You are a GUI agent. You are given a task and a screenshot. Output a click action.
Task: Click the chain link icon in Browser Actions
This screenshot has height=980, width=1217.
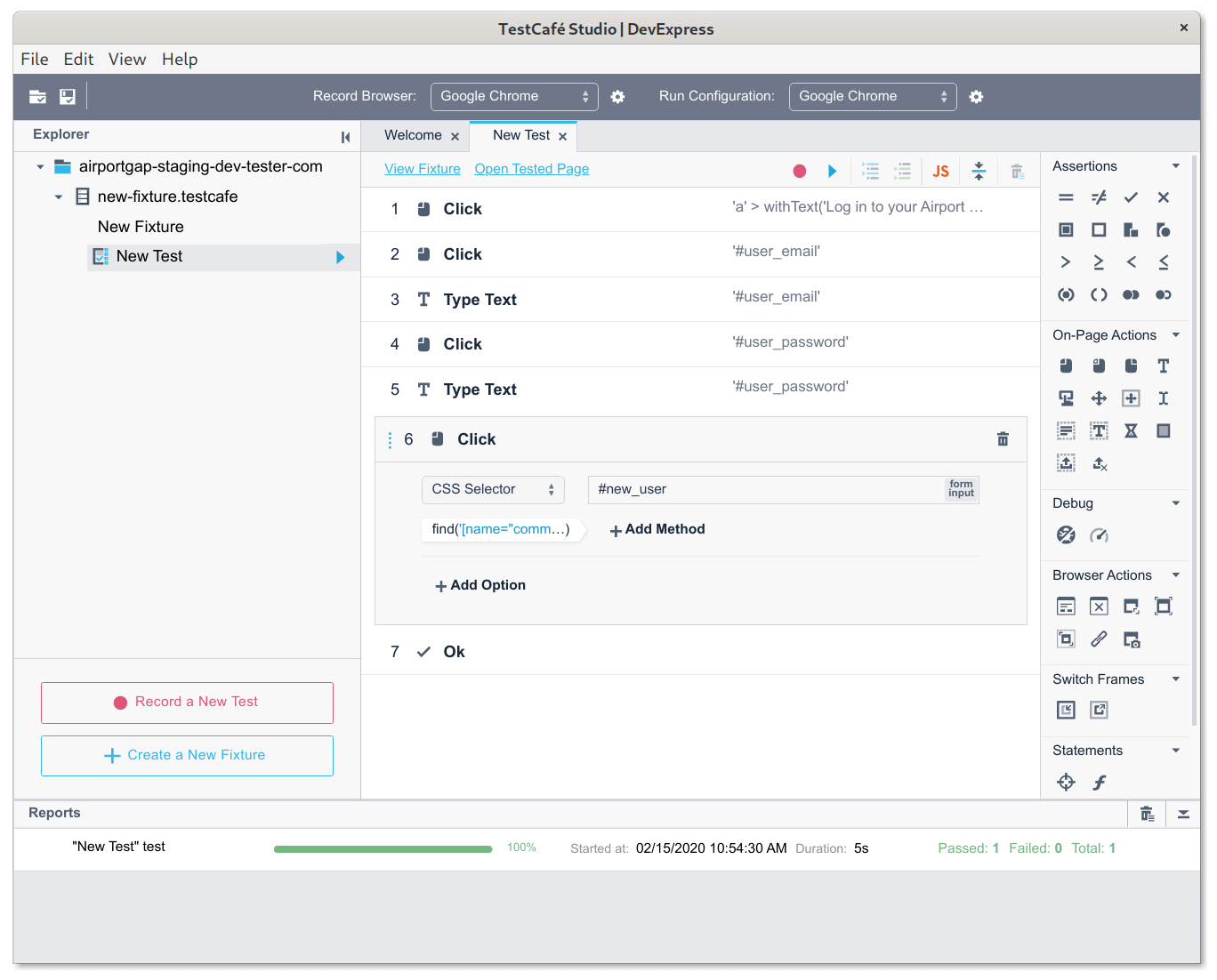[1099, 639]
